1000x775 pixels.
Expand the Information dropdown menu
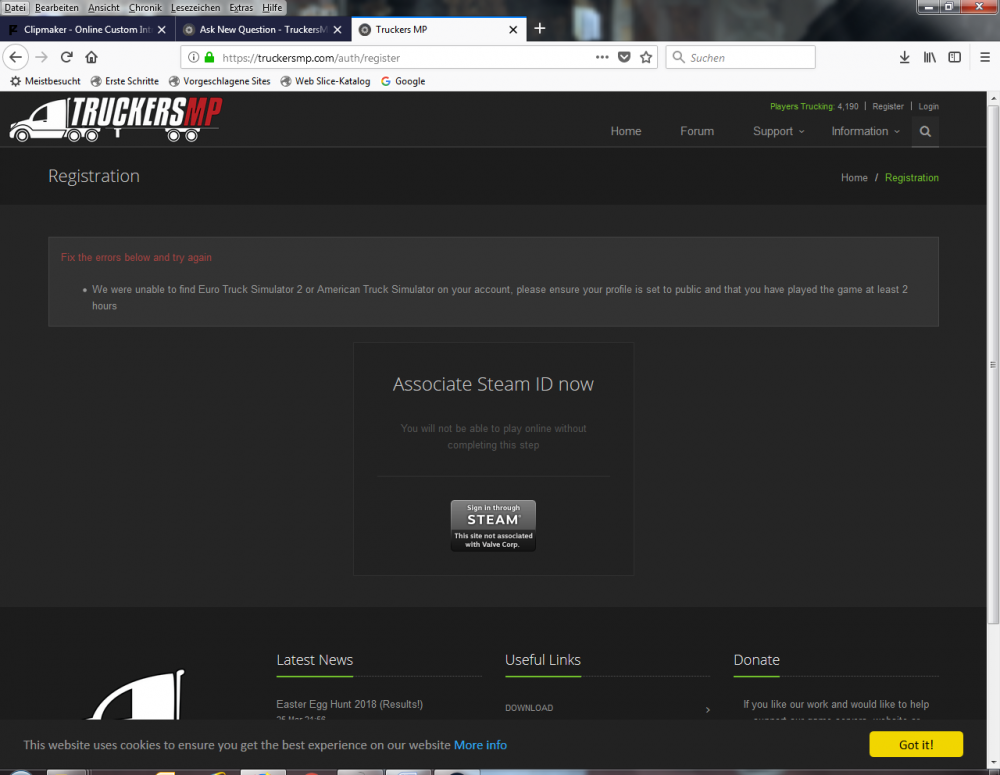click(865, 132)
